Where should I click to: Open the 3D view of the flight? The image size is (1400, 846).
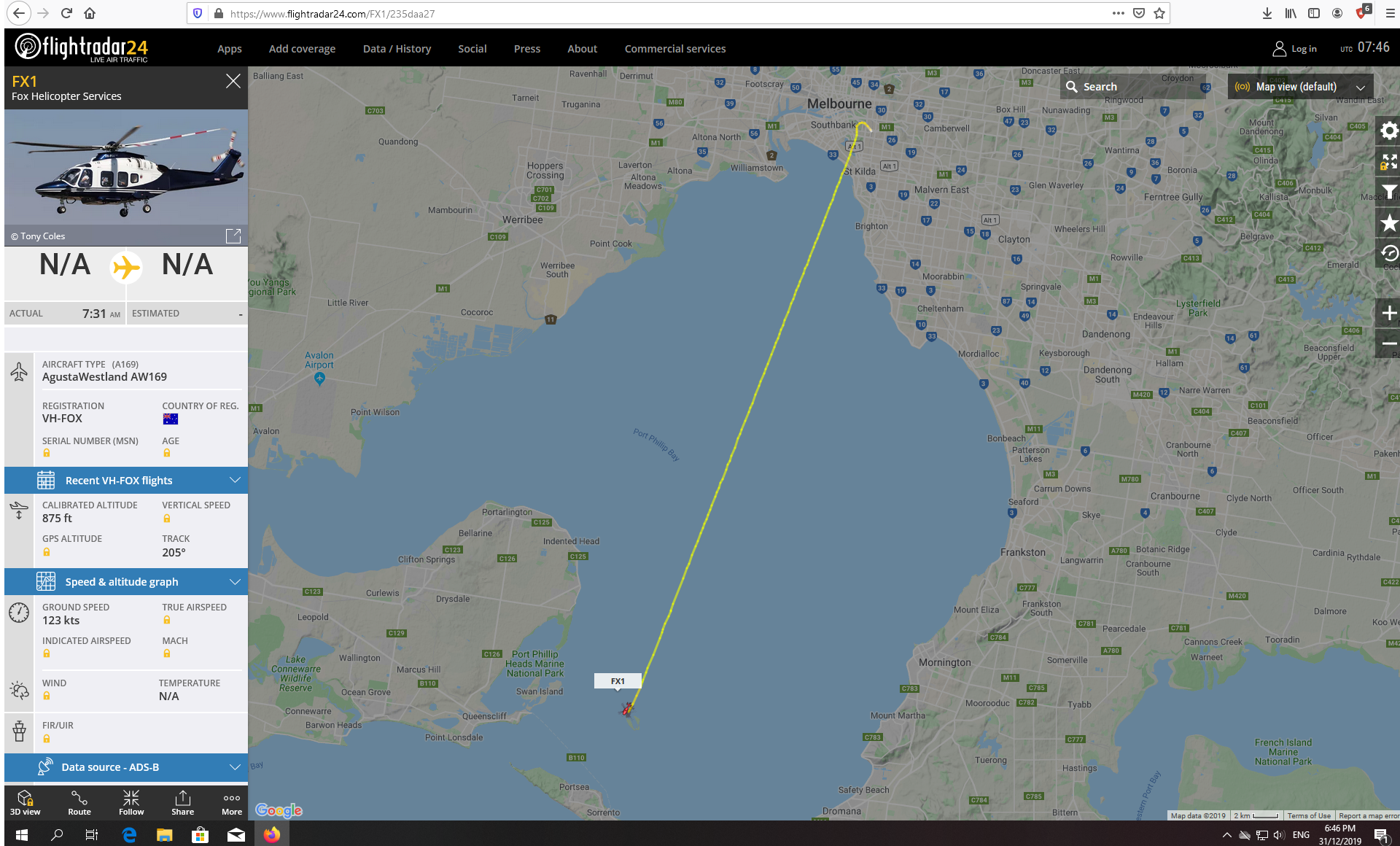click(x=26, y=802)
